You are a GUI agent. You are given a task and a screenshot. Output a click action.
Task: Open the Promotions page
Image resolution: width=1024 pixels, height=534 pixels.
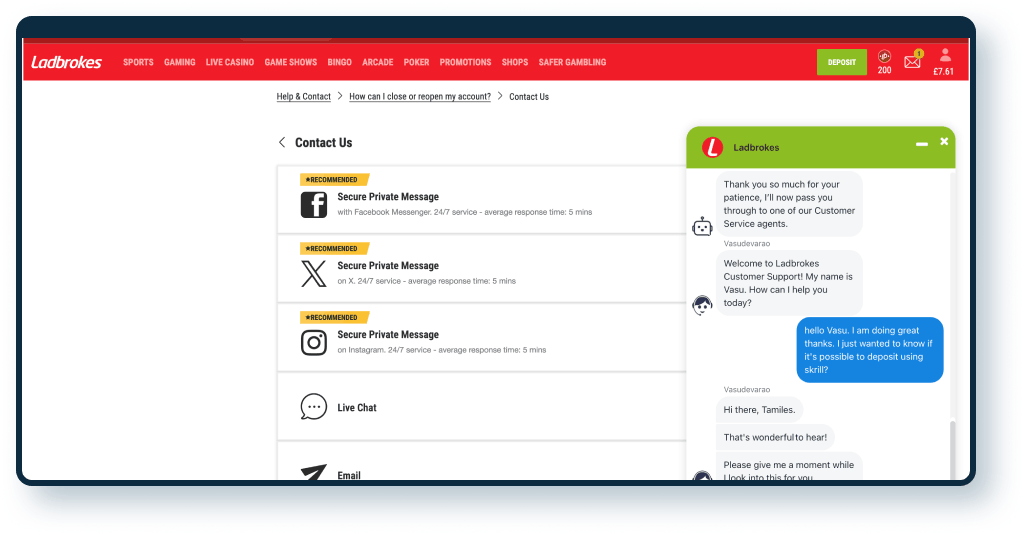click(465, 62)
